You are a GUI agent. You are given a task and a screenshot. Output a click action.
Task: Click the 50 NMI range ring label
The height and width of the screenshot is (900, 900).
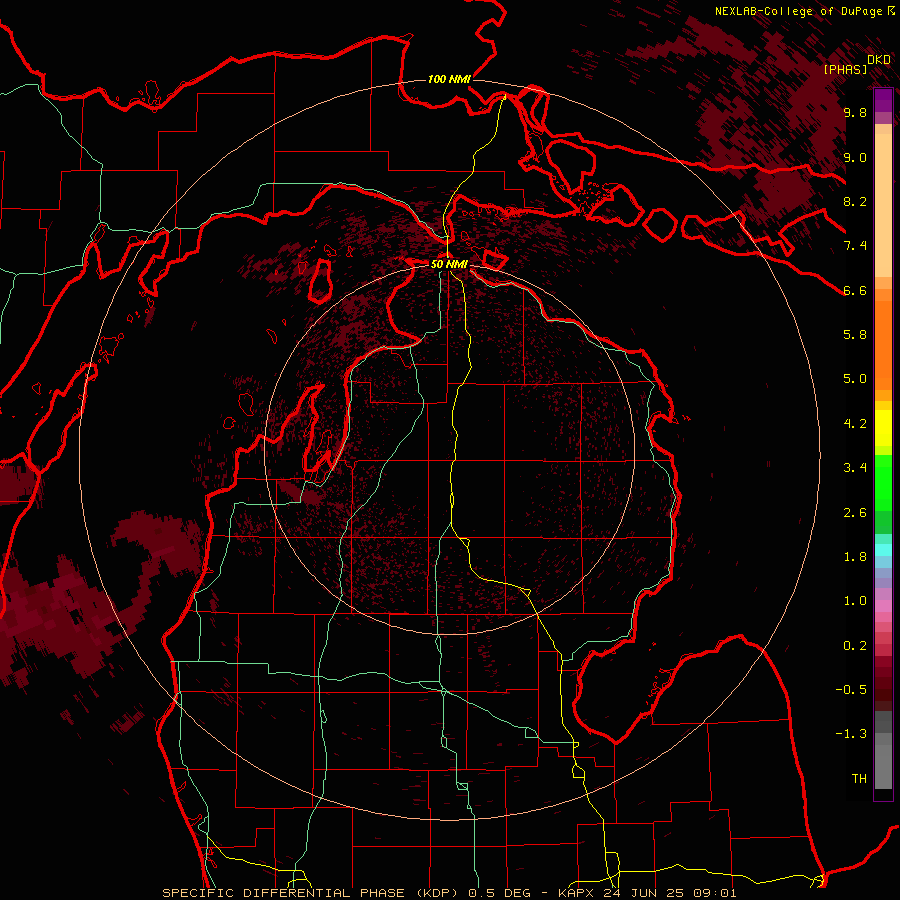449,265
